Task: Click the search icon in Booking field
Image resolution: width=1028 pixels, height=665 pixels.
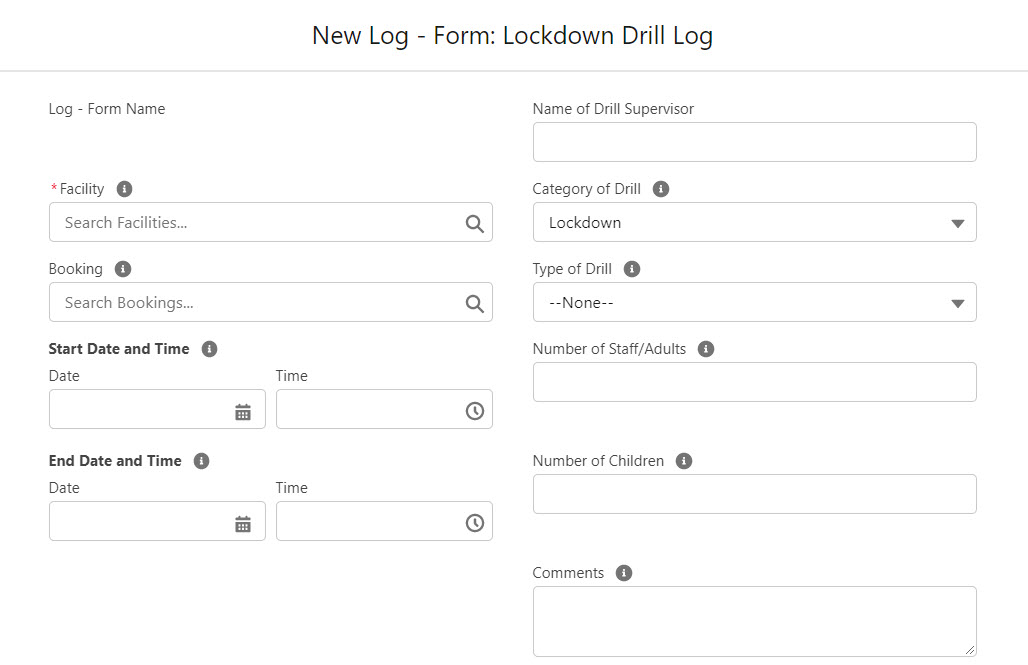Action: (474, 302)
